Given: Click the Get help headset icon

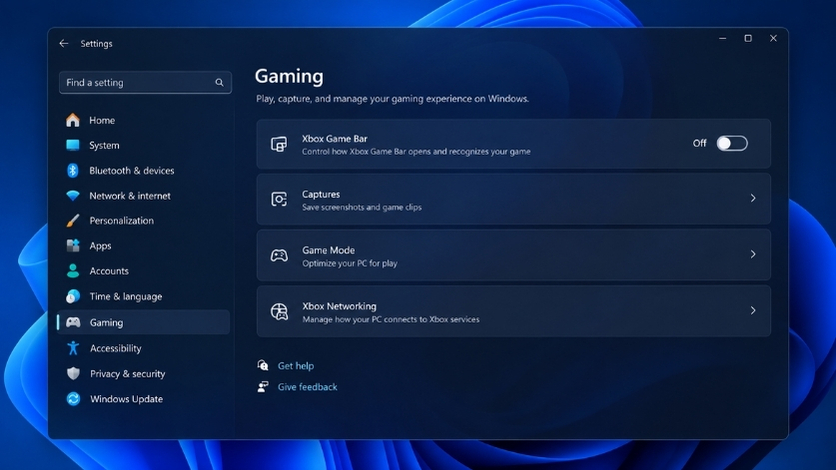Looking at the screenshot, I should [263, 366].
